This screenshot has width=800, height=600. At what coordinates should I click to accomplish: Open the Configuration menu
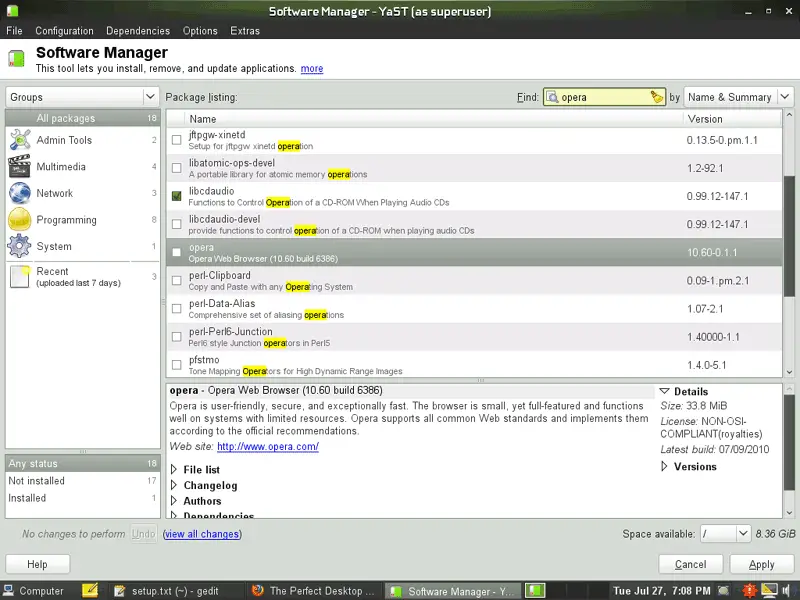[x=64, y=31]
